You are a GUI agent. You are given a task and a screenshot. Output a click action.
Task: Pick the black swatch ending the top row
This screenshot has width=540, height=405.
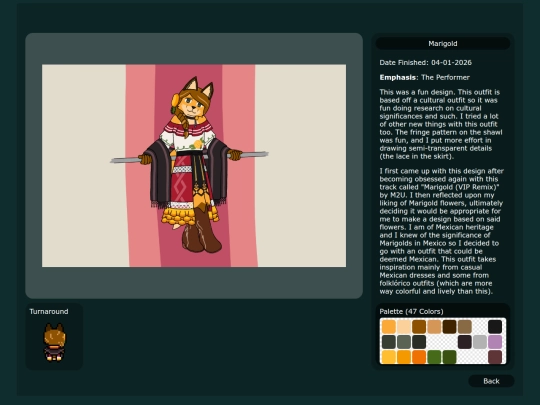tap(495, 327)
